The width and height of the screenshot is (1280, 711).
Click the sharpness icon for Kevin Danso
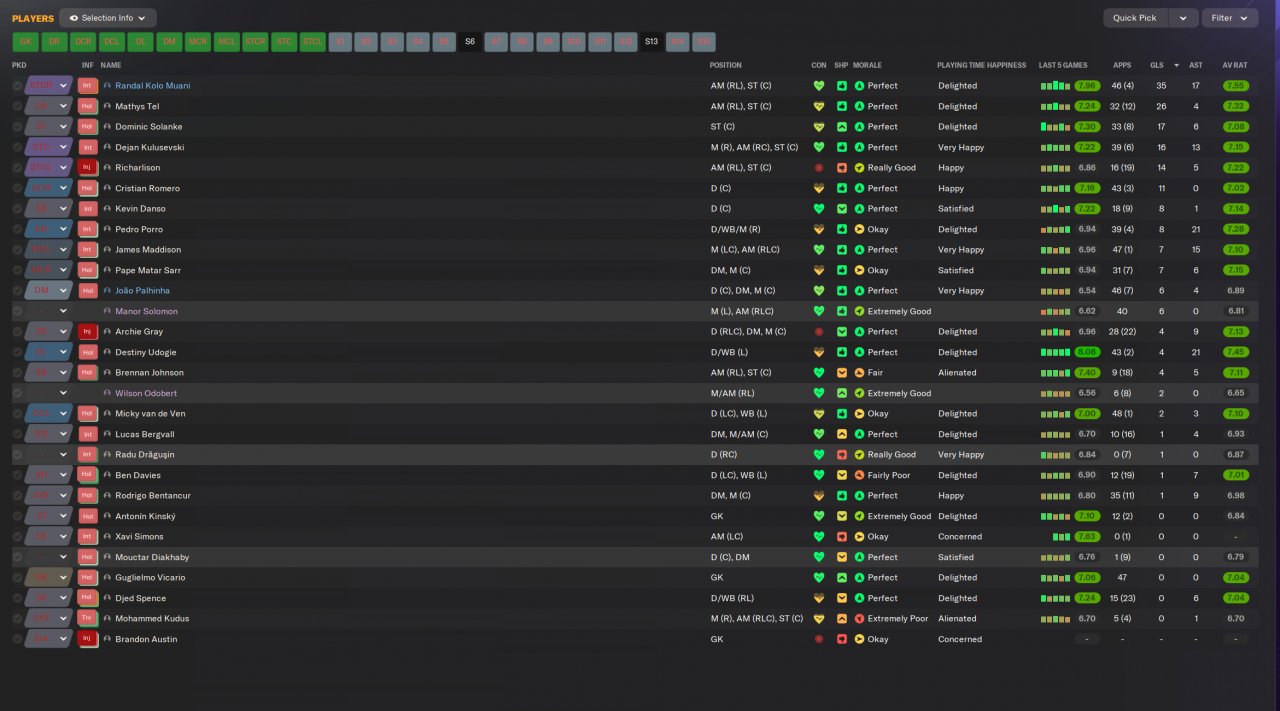842,209
